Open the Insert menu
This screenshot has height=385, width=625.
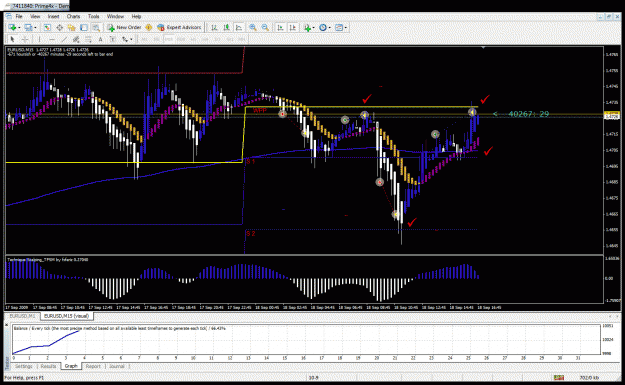point(53,16)
